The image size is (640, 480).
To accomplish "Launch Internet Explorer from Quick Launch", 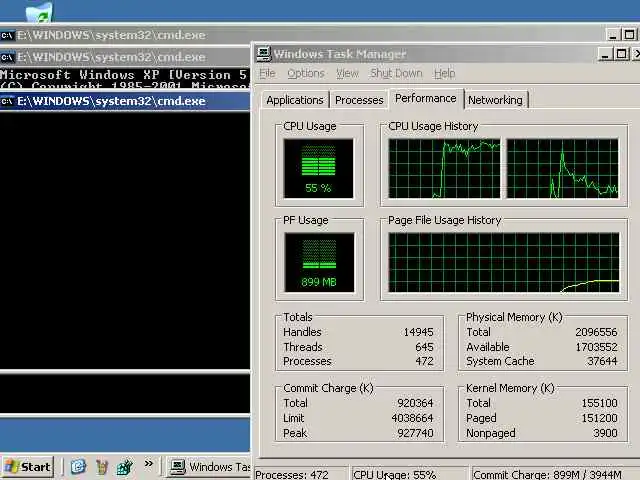I will click(x=78, y=467).
